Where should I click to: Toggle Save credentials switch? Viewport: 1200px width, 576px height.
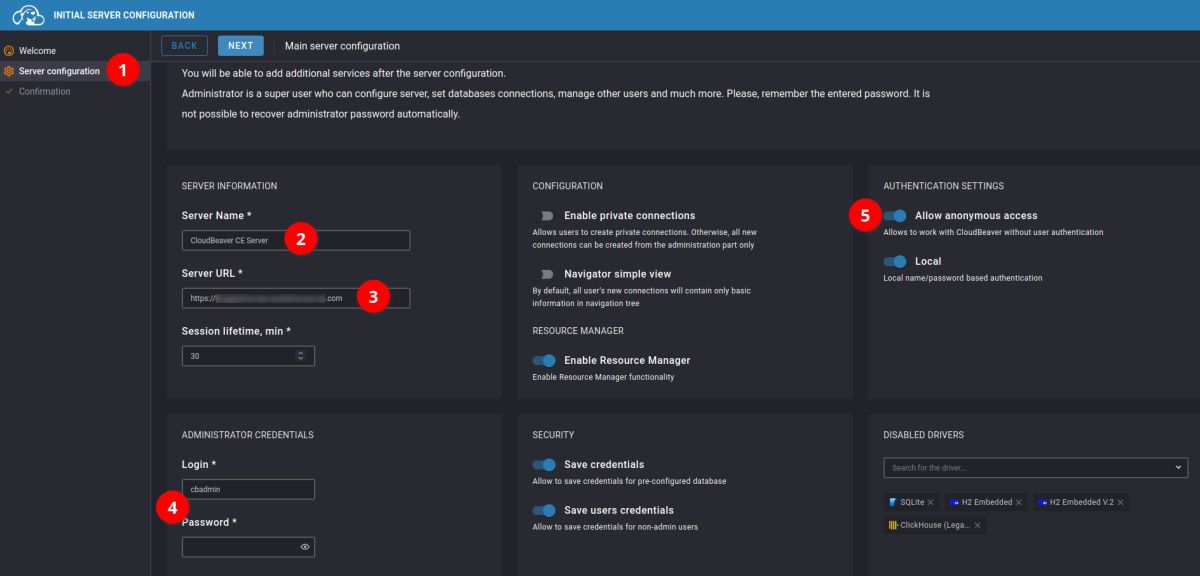coord(545,464)
